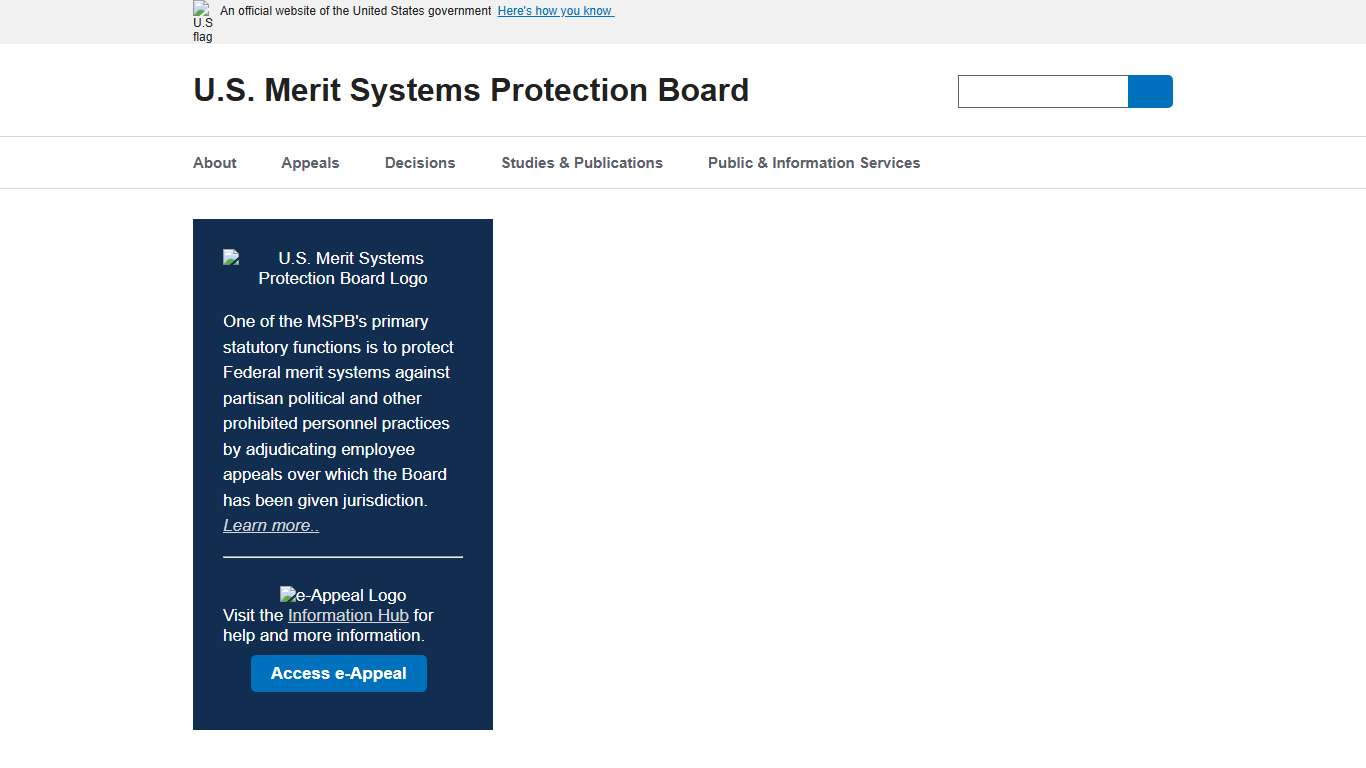Follow the Learn more link
The image size is (1366, 768).
270,525
